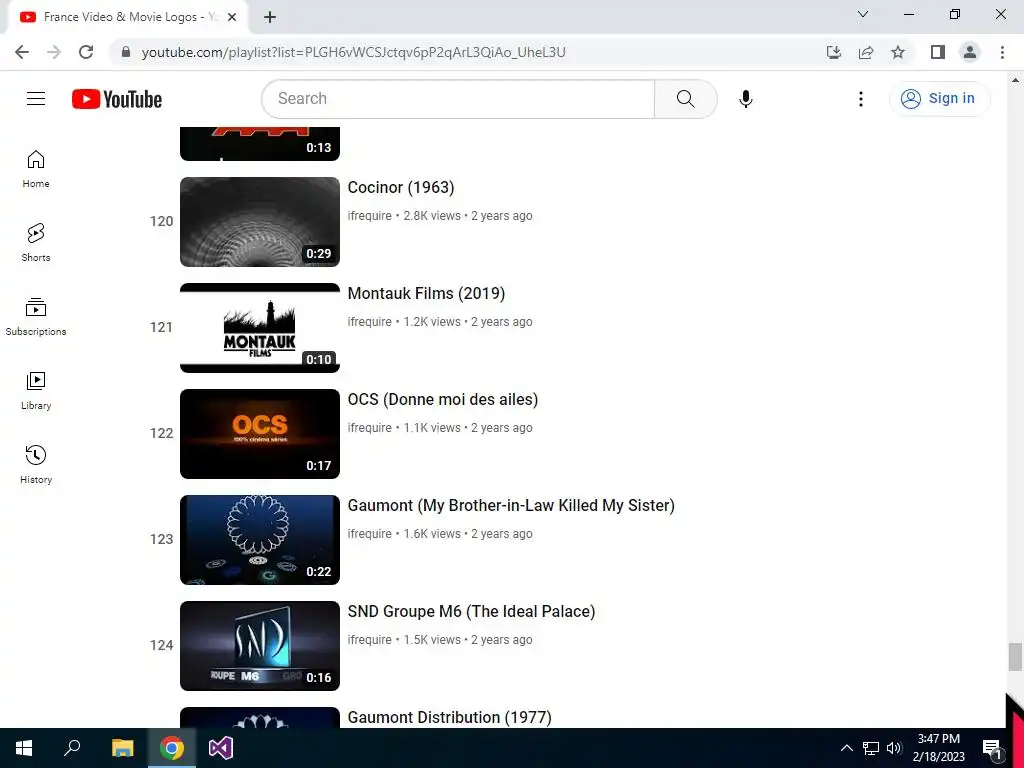1024x768 pixels.
Task: Click Sign in button
Action: tap(940, 99)
